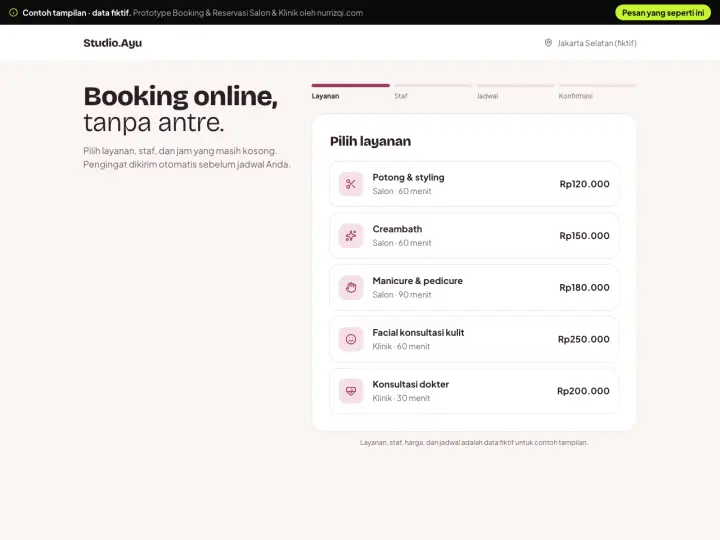Viewport: 720px width, 540px height.
Task: Click "Contoh tampilan · data fiktif." banner text
Action: pyautogui.click(x=77, y=13)
